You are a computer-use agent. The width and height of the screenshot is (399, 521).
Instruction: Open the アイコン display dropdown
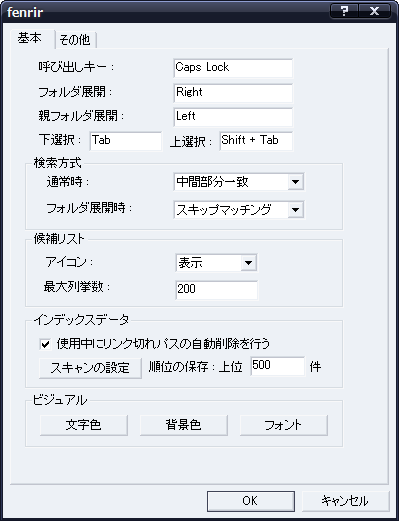coord(216,263)
